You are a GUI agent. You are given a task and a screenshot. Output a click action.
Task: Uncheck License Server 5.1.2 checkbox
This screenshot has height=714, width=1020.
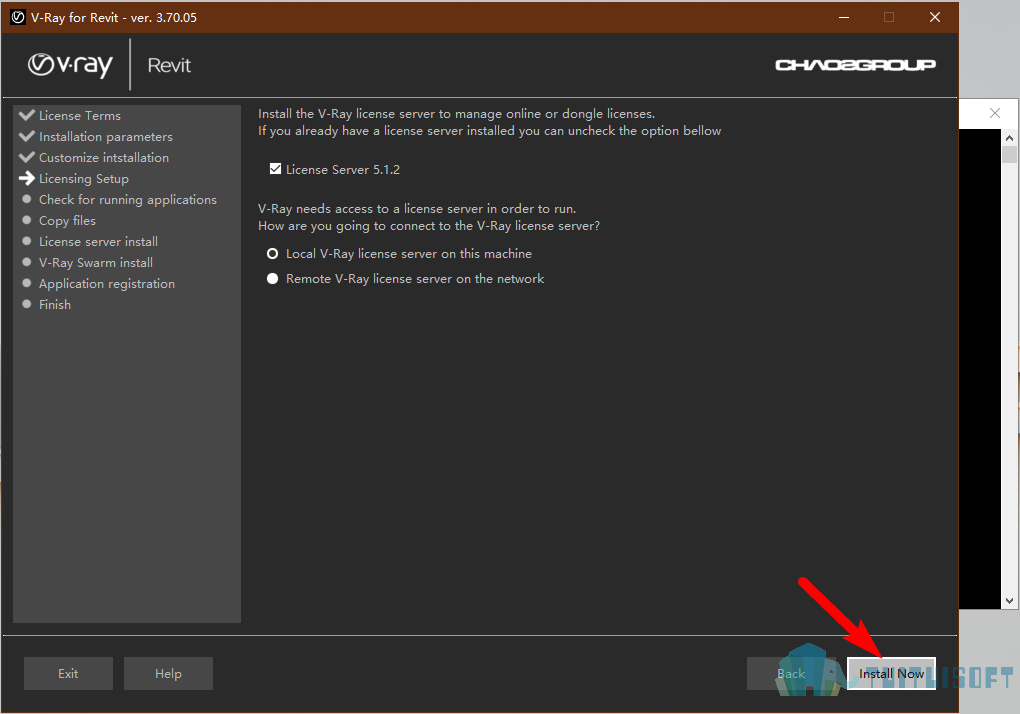[x=275, y=169]
